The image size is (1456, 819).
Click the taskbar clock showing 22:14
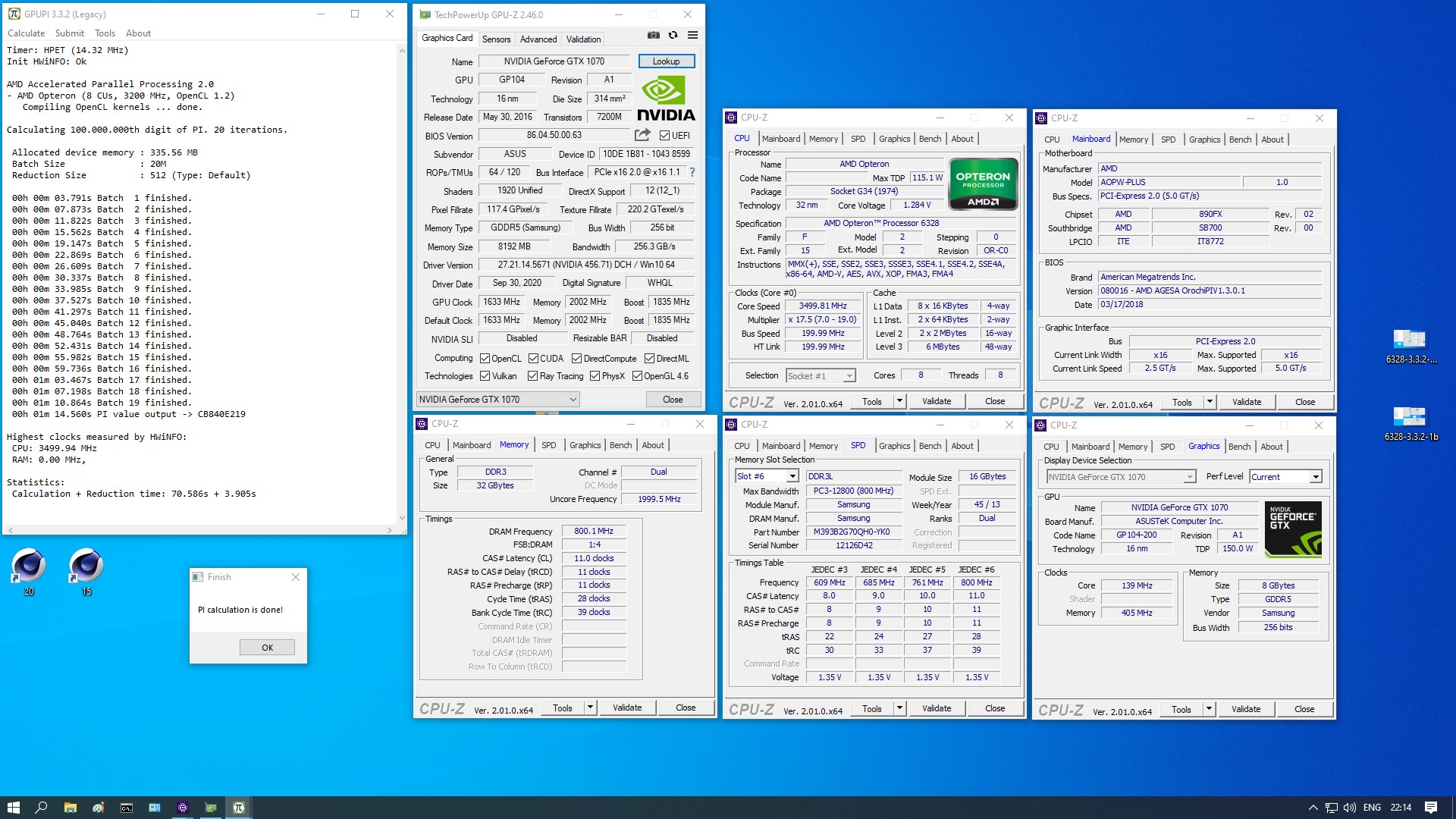tap(1401, 808)
